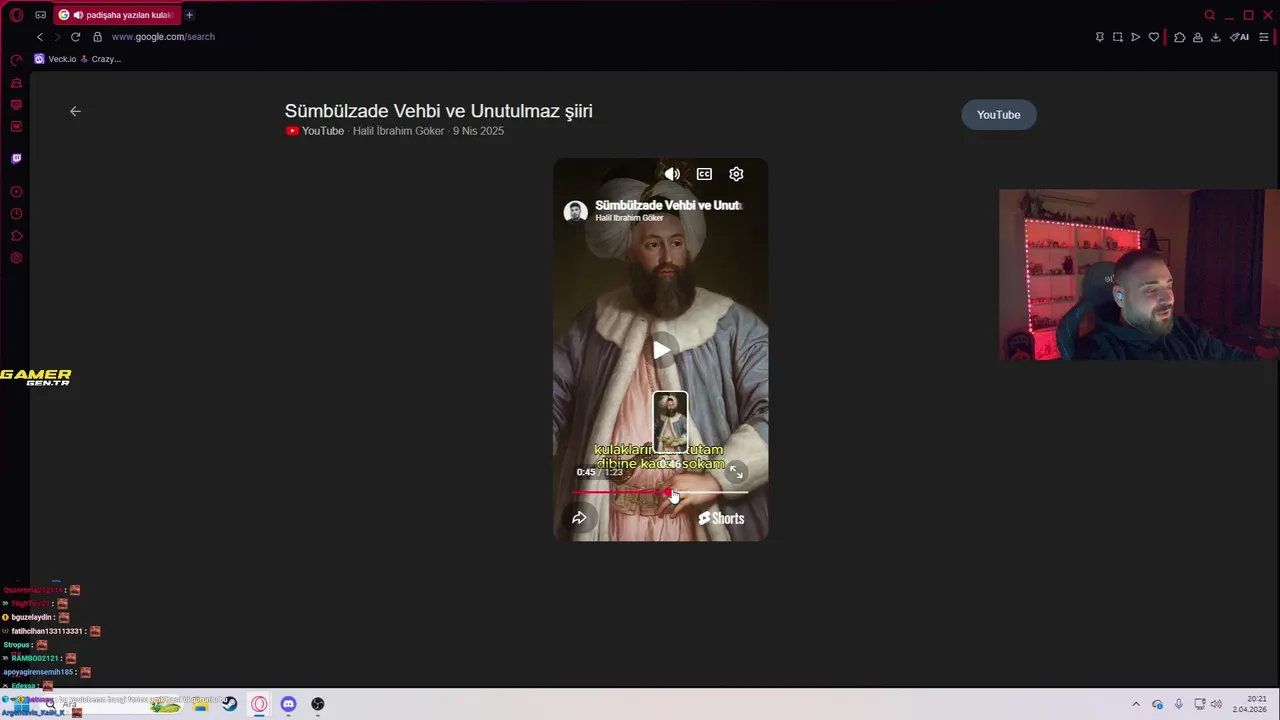Share the video with arrow icon

pos(579,517)
